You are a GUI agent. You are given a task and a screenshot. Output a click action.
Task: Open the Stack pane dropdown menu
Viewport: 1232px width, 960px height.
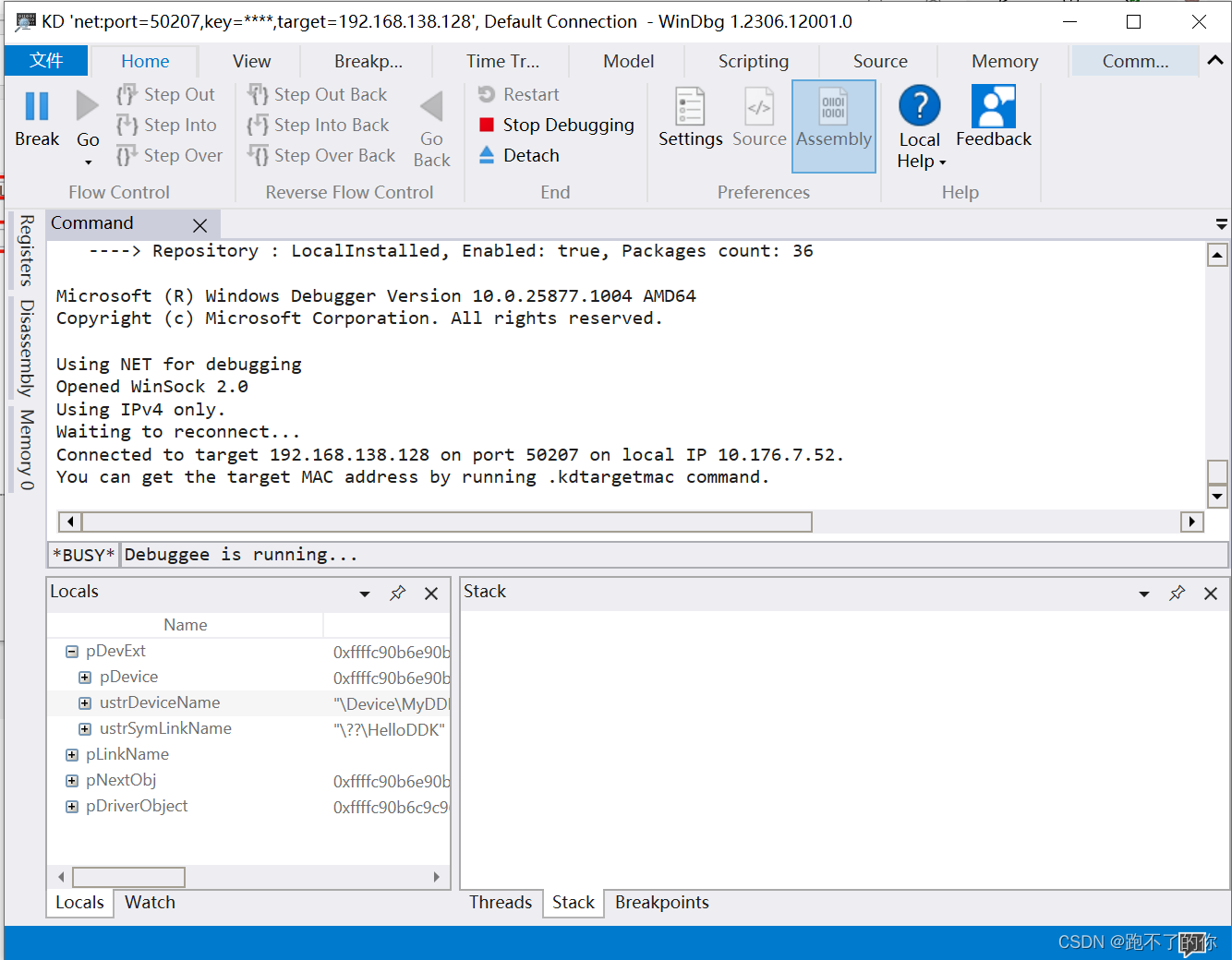1144,594
